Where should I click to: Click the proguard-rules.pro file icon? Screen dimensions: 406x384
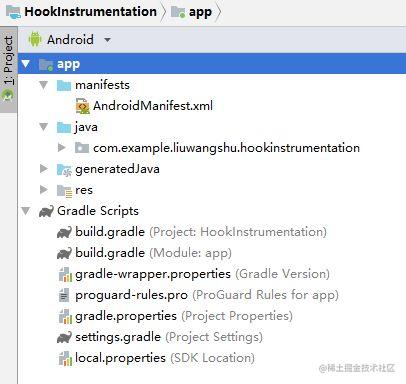point(64,295)
